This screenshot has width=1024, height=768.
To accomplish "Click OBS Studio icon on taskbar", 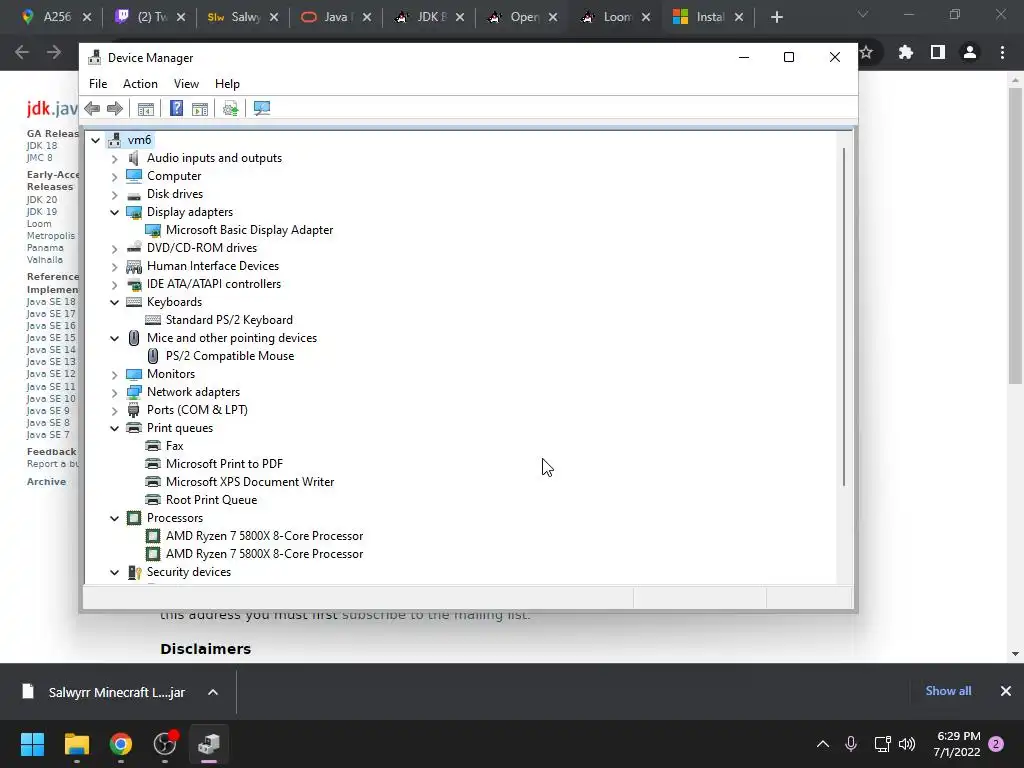I will coord(165,744).
